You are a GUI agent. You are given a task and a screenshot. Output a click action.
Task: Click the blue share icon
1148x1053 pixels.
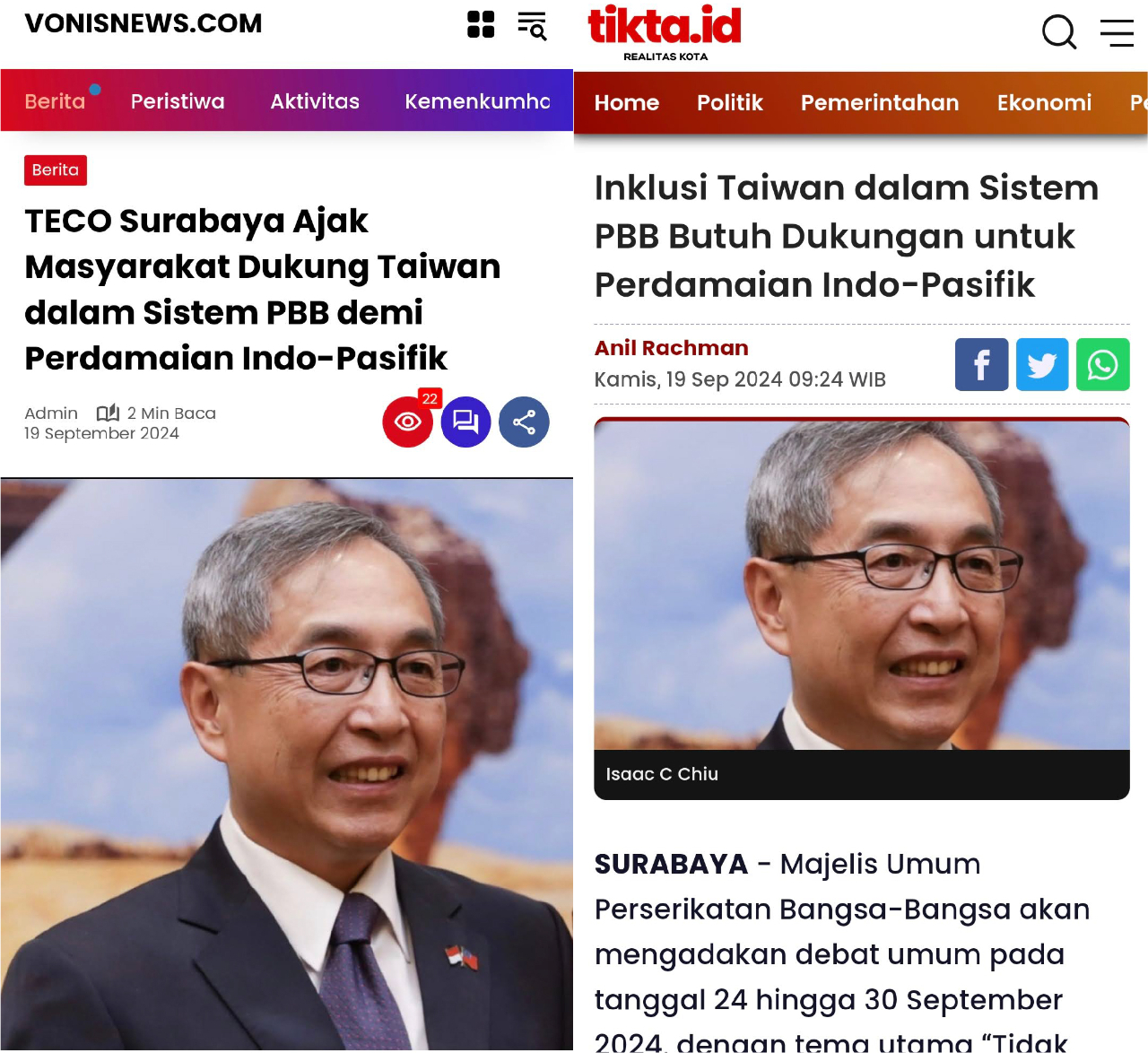[x=525, y=422]
